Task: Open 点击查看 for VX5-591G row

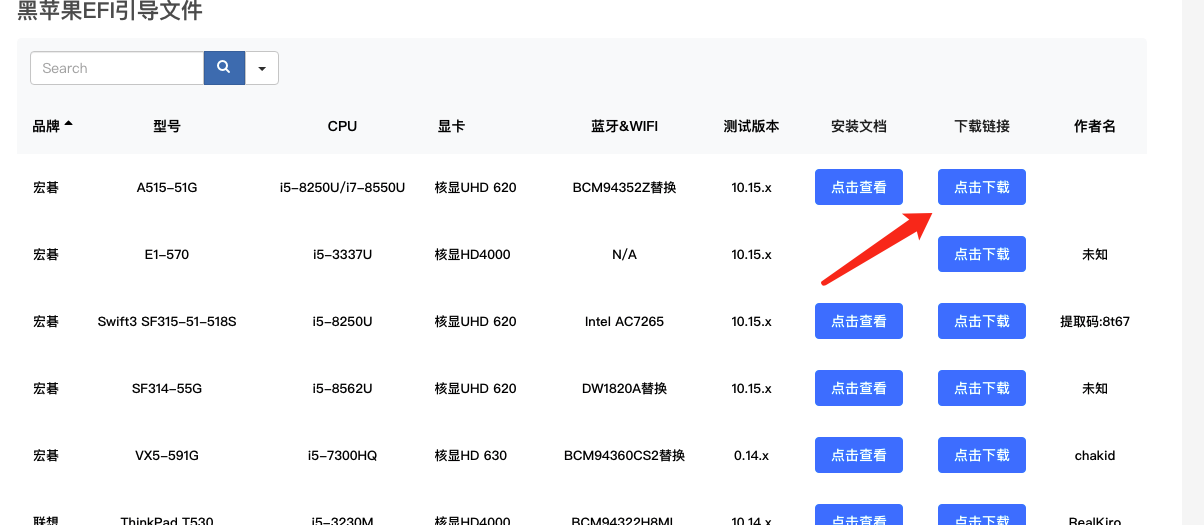Action: coord(859,455)
